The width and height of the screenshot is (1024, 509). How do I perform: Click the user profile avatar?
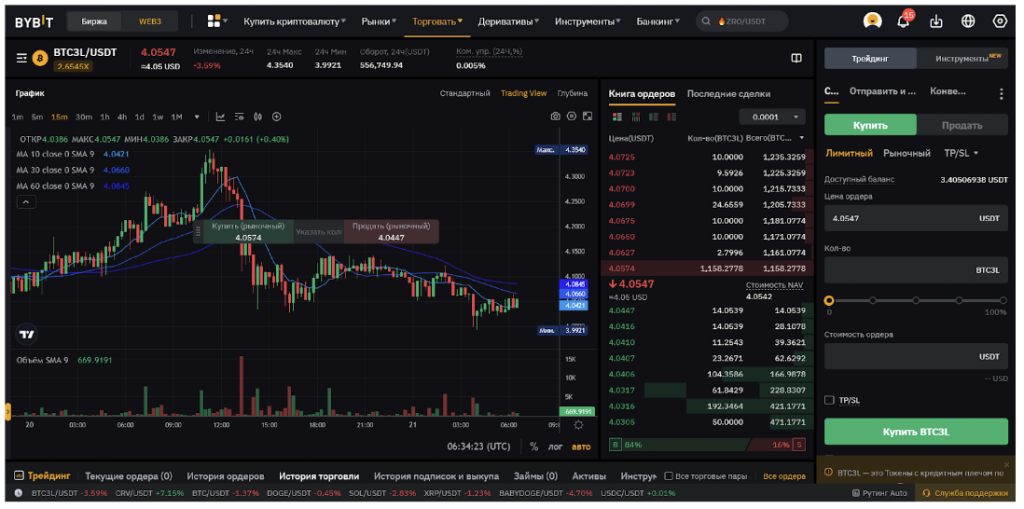point(872,21)
